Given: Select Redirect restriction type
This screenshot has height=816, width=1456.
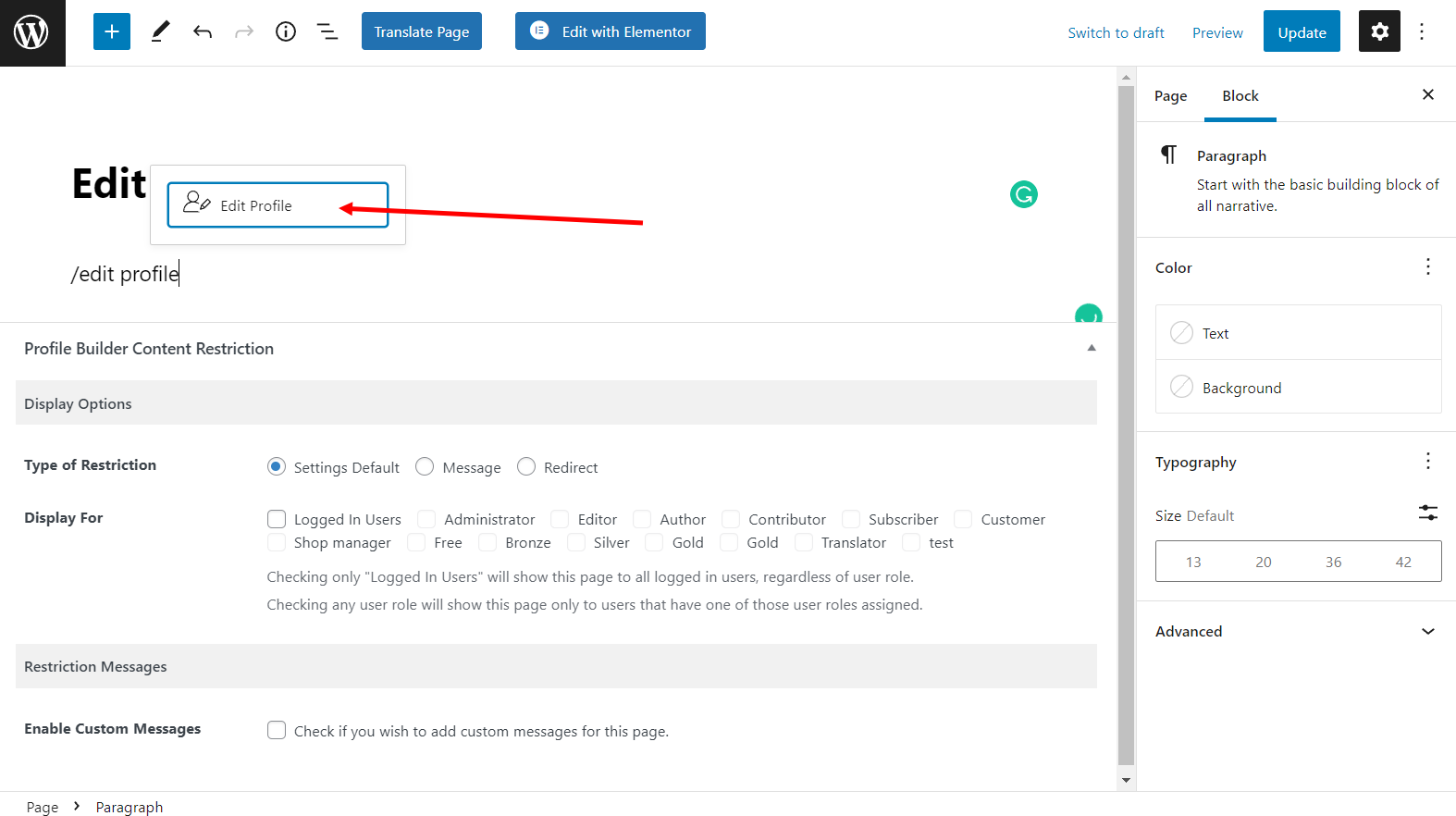Looking at the screenshot, I should [x=526, y=466].
